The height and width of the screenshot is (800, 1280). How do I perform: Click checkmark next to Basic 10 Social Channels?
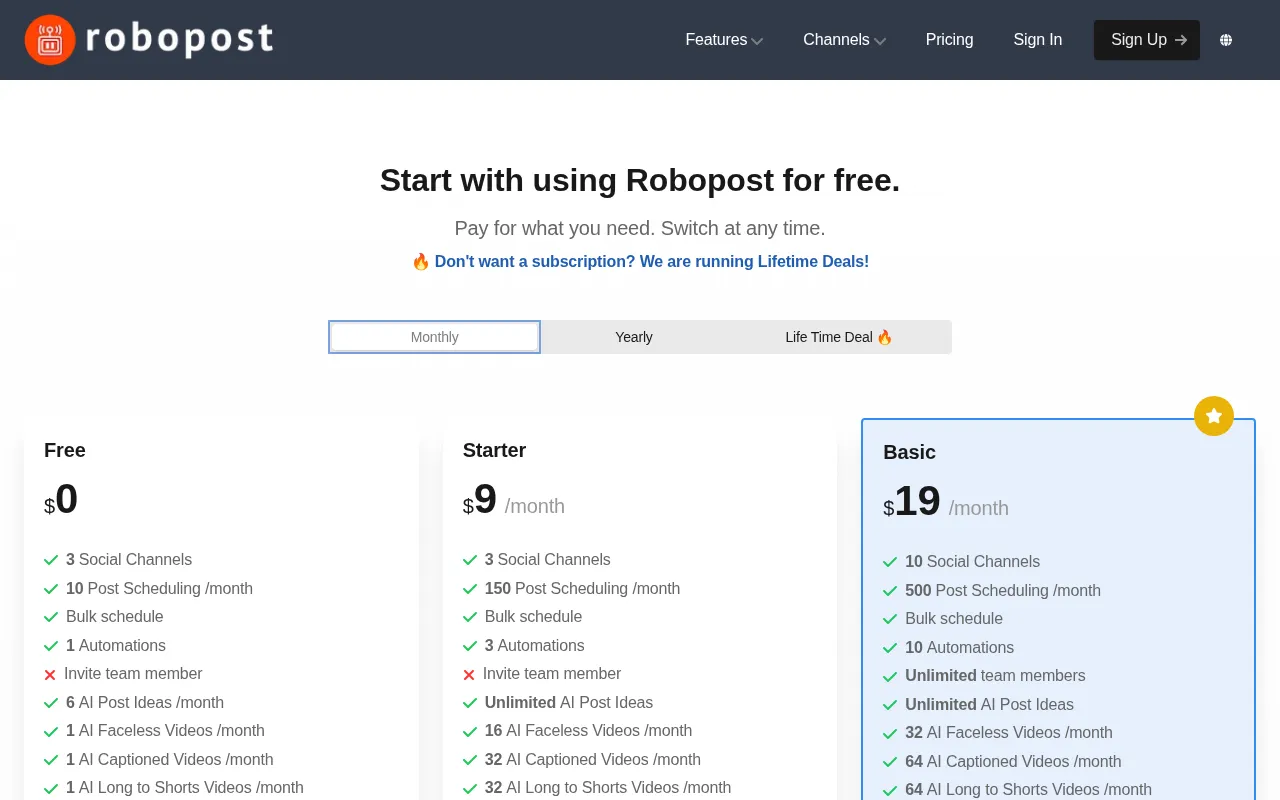(x=890, y=562)
